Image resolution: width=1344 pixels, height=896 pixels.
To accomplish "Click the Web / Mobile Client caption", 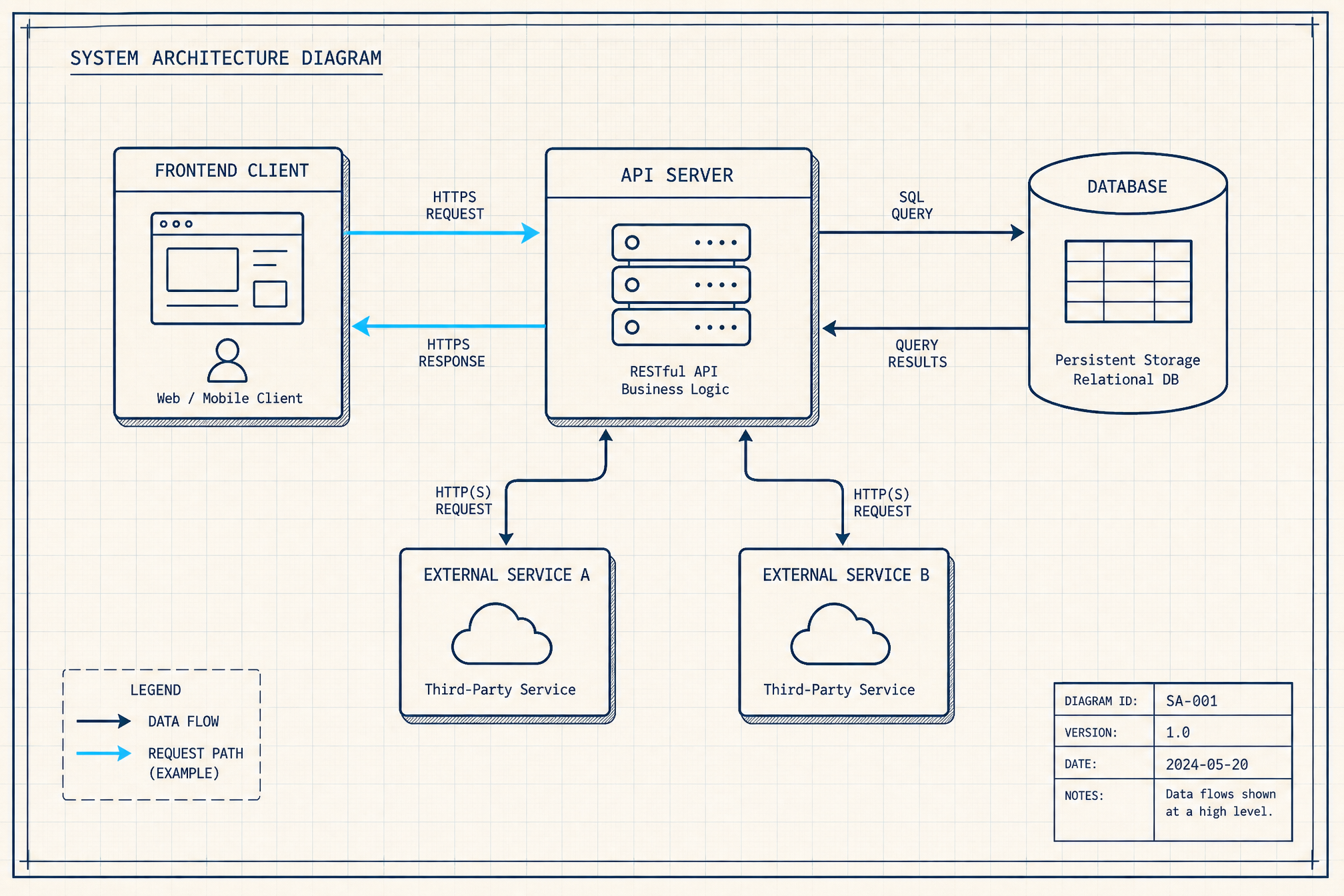I will [229, 398].
